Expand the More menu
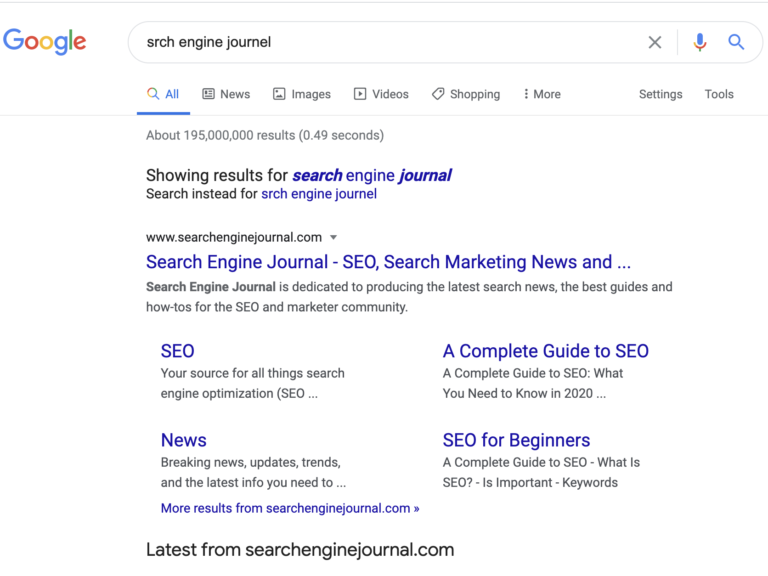Screen dimensions: 768x576 coord(542,94)
